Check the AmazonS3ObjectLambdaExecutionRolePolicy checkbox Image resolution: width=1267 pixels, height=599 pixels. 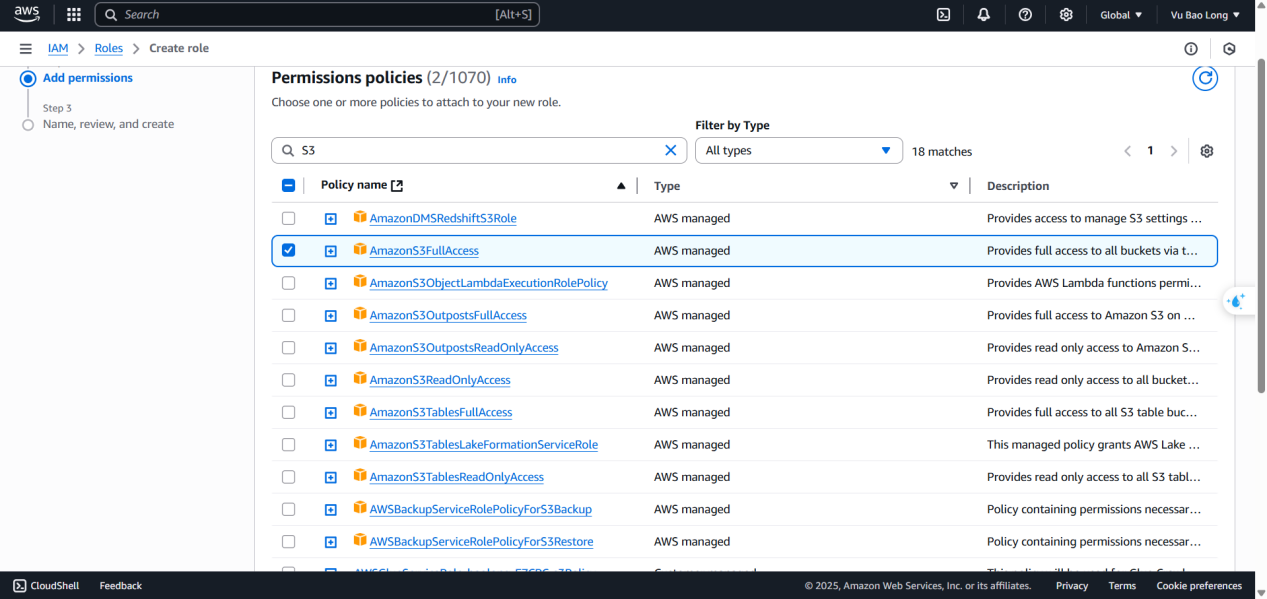click(289, 283)
